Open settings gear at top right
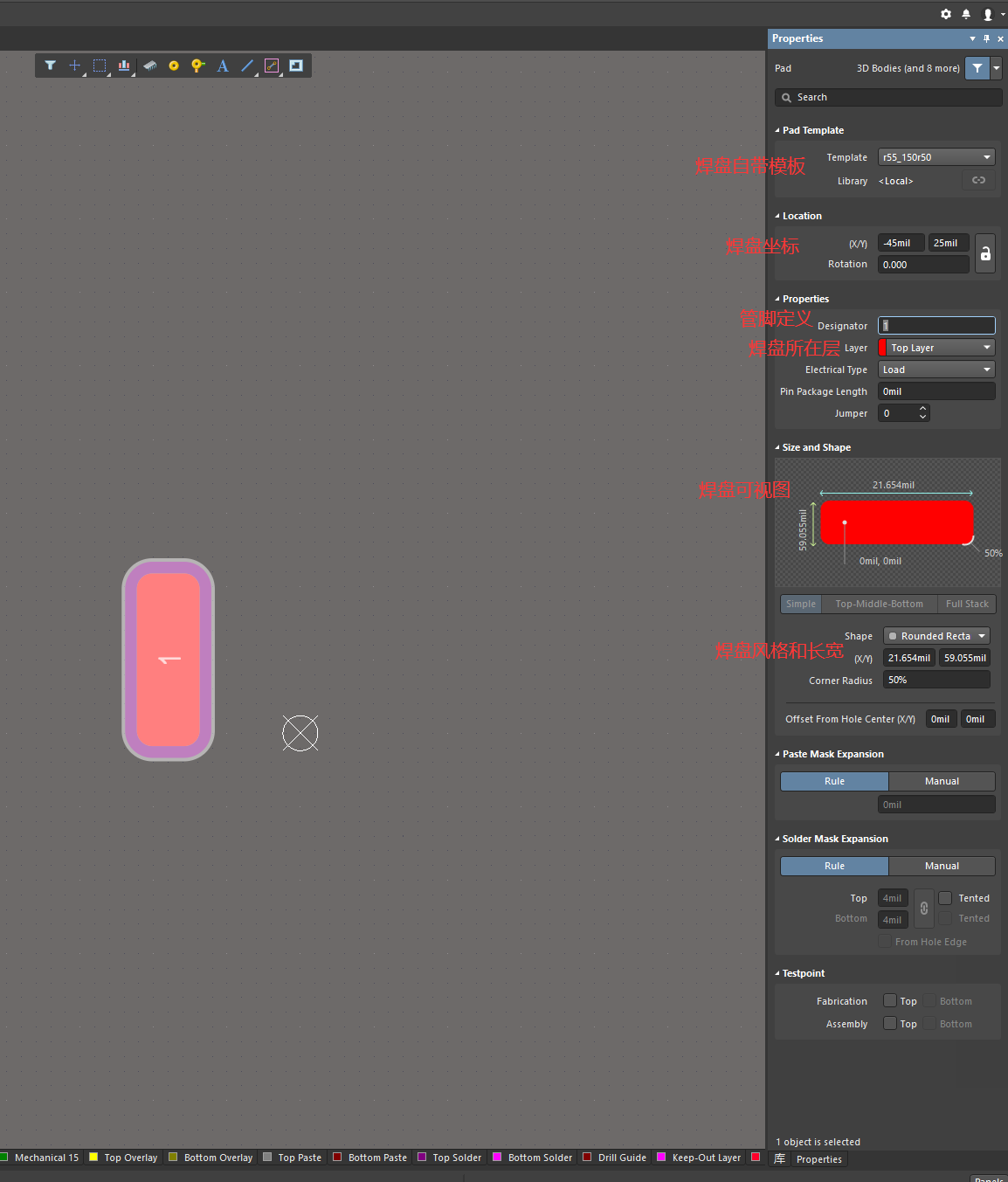 [946, 14]
